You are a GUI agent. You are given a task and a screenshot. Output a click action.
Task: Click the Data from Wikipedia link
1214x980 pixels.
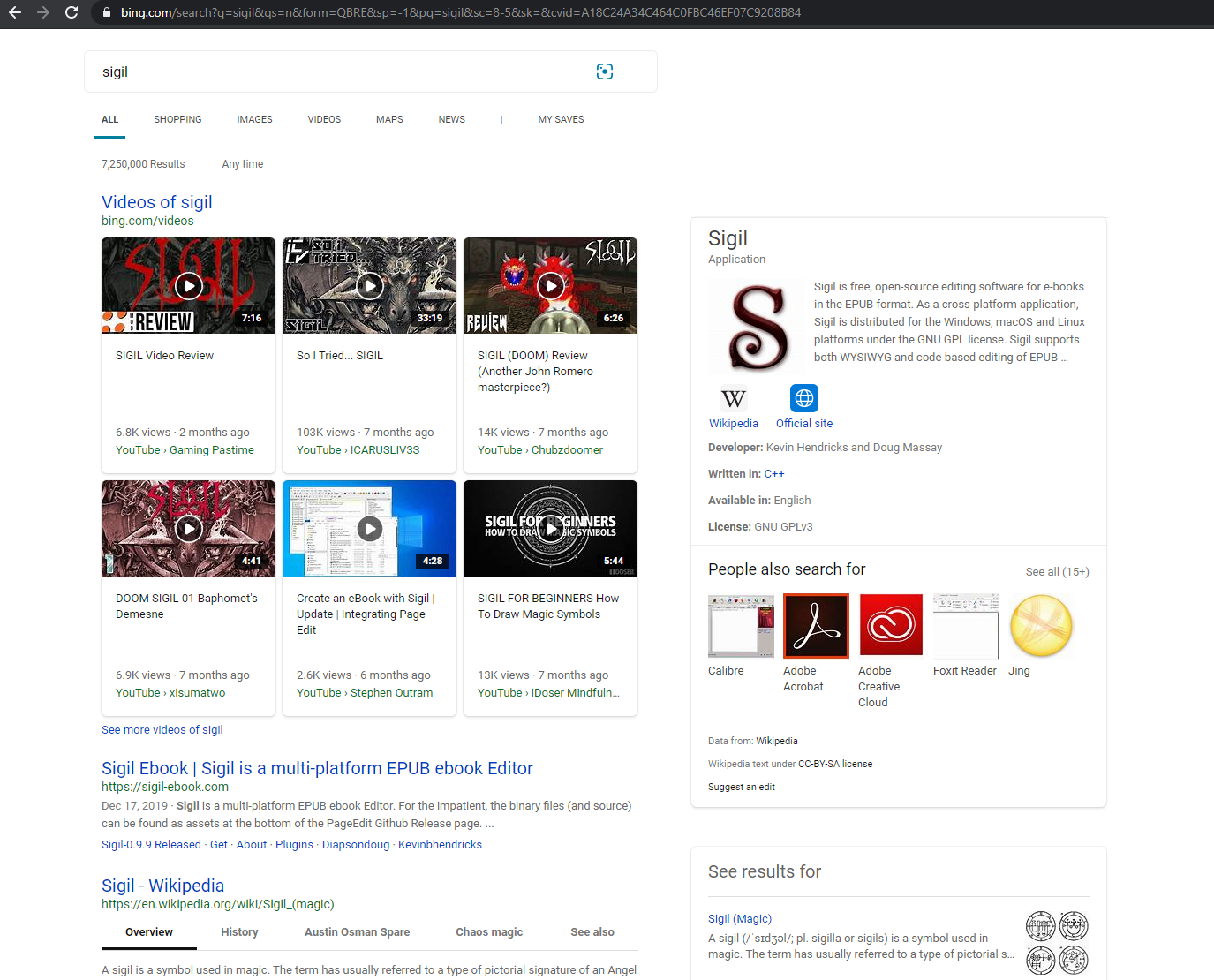(x=777, y=742)
